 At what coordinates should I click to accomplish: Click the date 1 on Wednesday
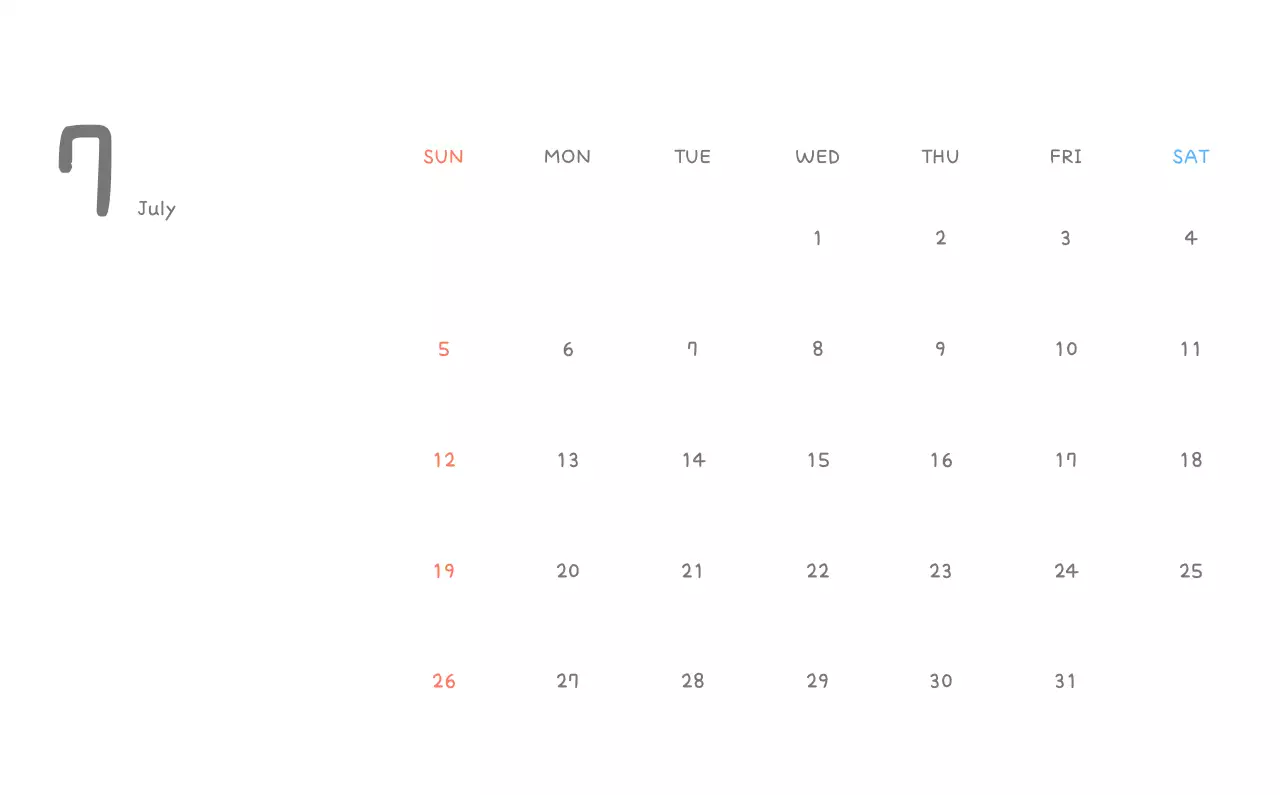pyautogui.click(x=817, y=238)
